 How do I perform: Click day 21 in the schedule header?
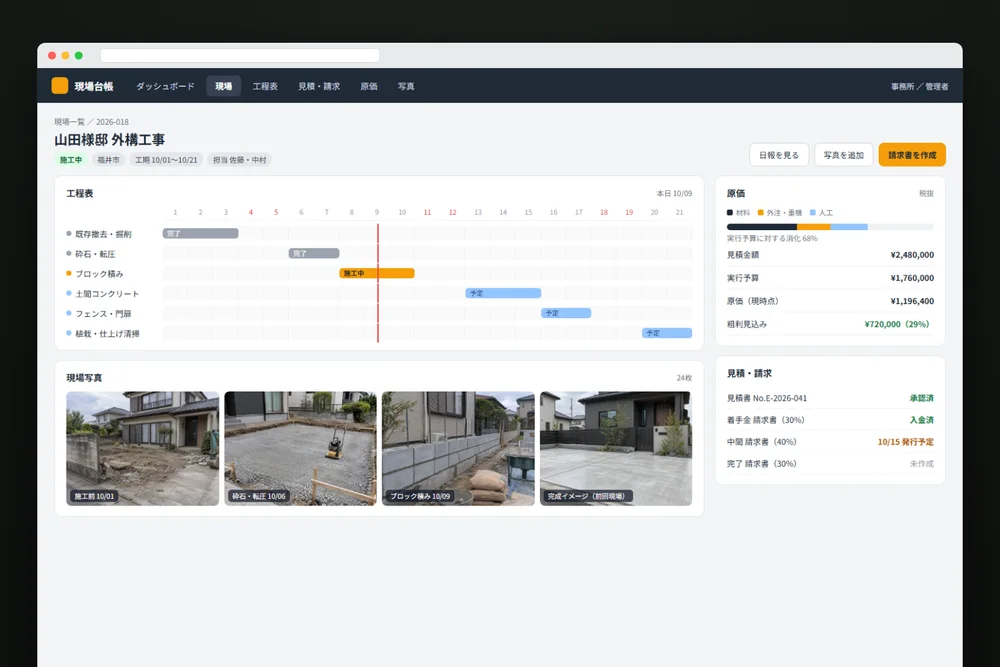pos(679,212)
